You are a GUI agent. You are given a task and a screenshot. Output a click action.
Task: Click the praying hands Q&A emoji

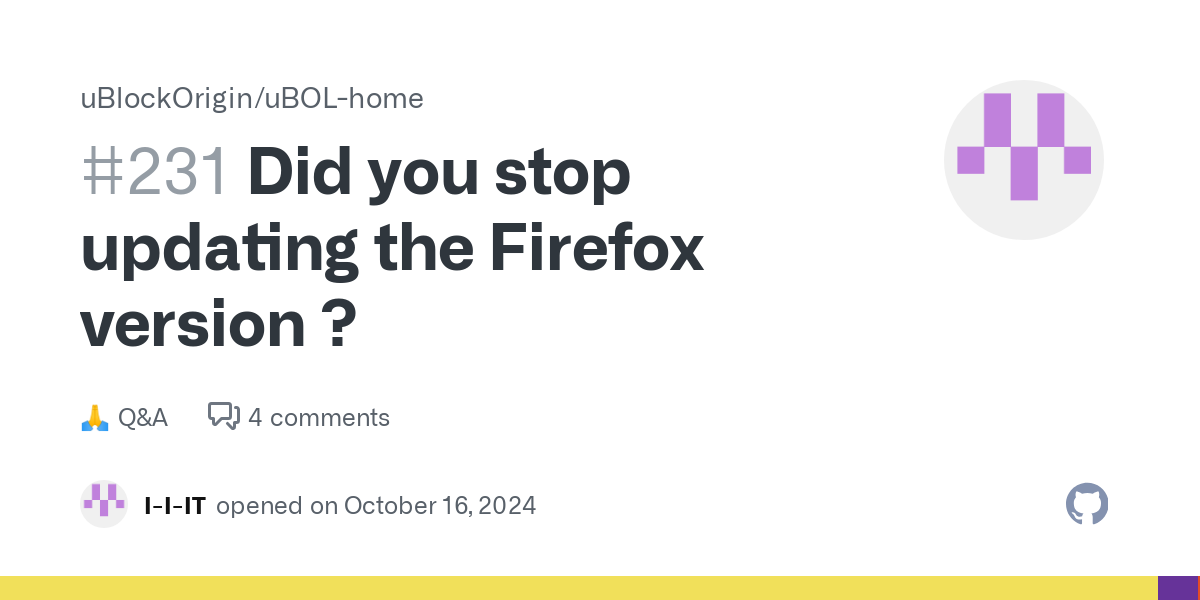click(94, 418)
